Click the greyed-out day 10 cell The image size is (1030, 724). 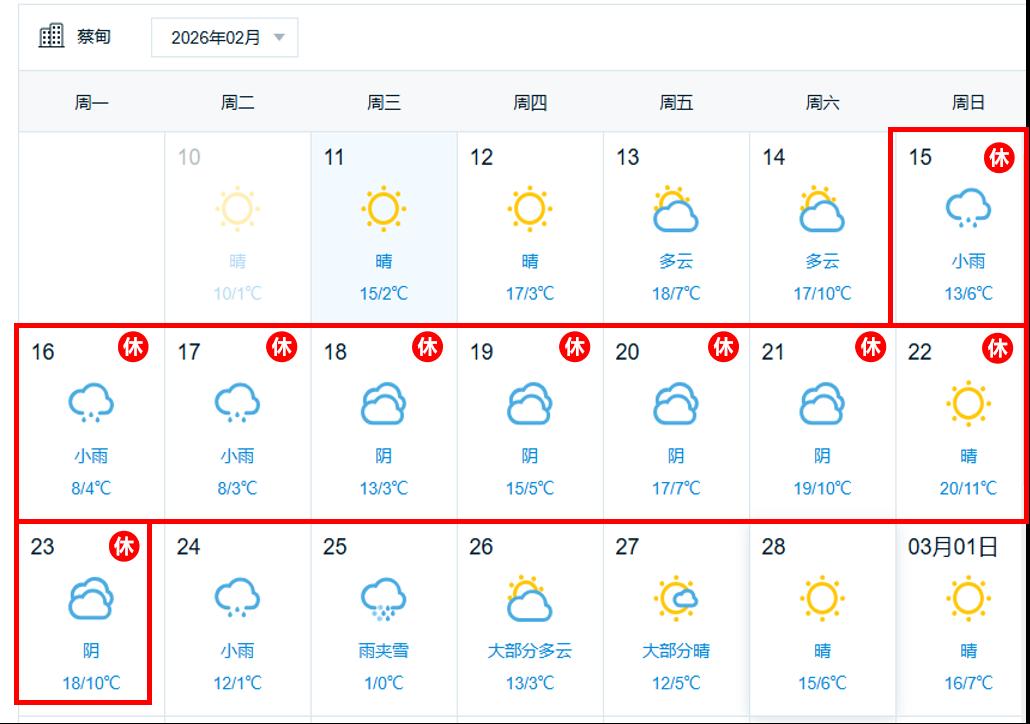pos(238,228)
